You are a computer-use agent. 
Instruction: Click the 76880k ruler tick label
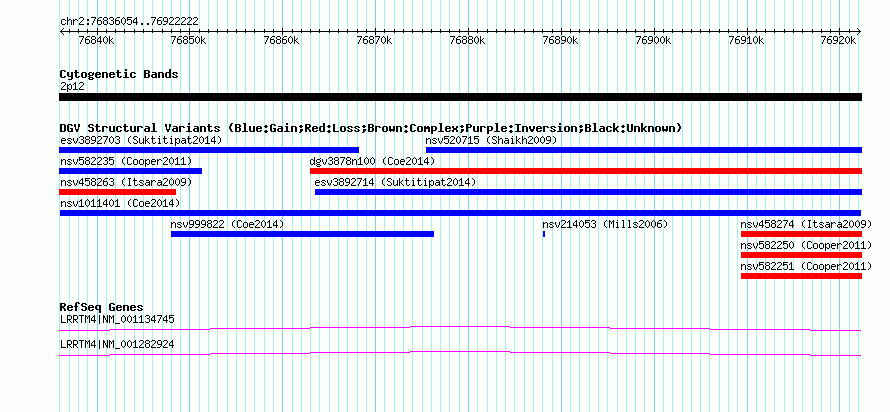point(468,40)
